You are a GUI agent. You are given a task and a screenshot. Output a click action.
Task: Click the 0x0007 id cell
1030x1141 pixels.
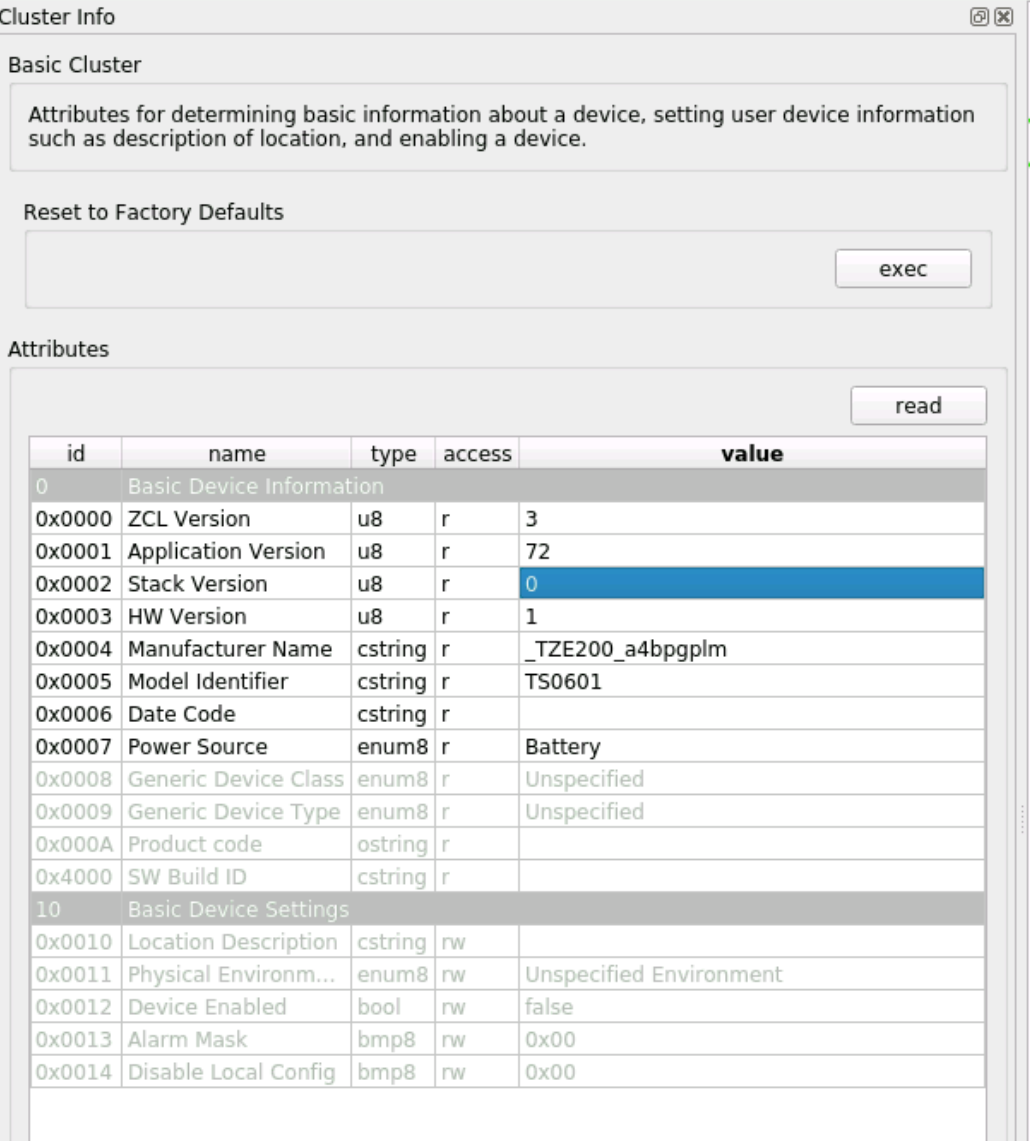pos(76,747)
